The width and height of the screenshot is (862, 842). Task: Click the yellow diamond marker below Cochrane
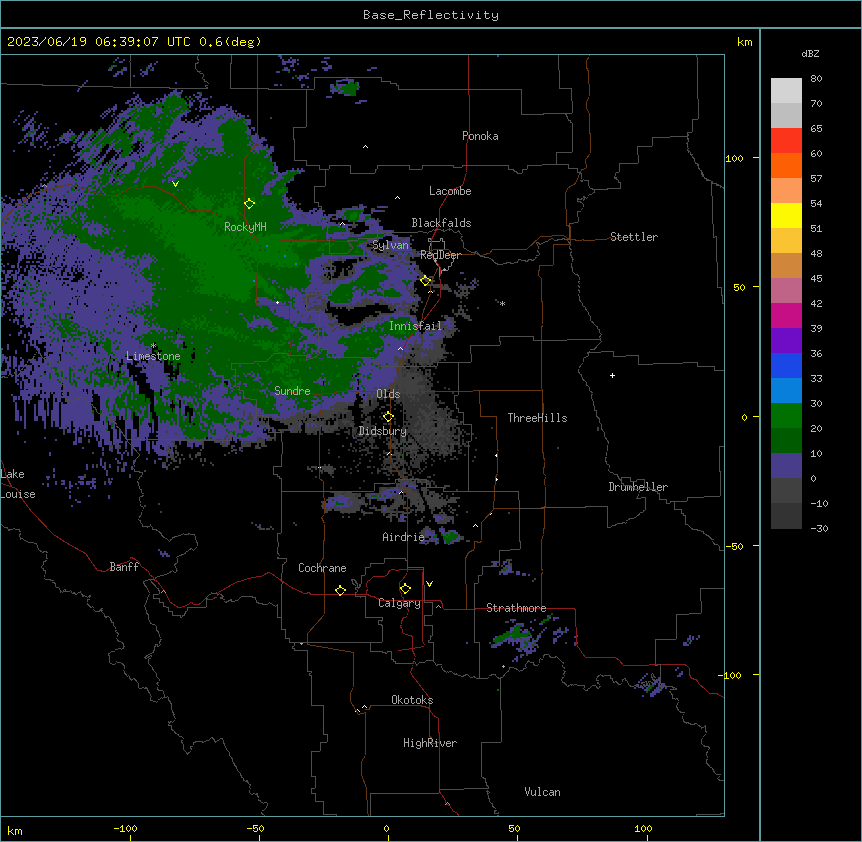340,590
